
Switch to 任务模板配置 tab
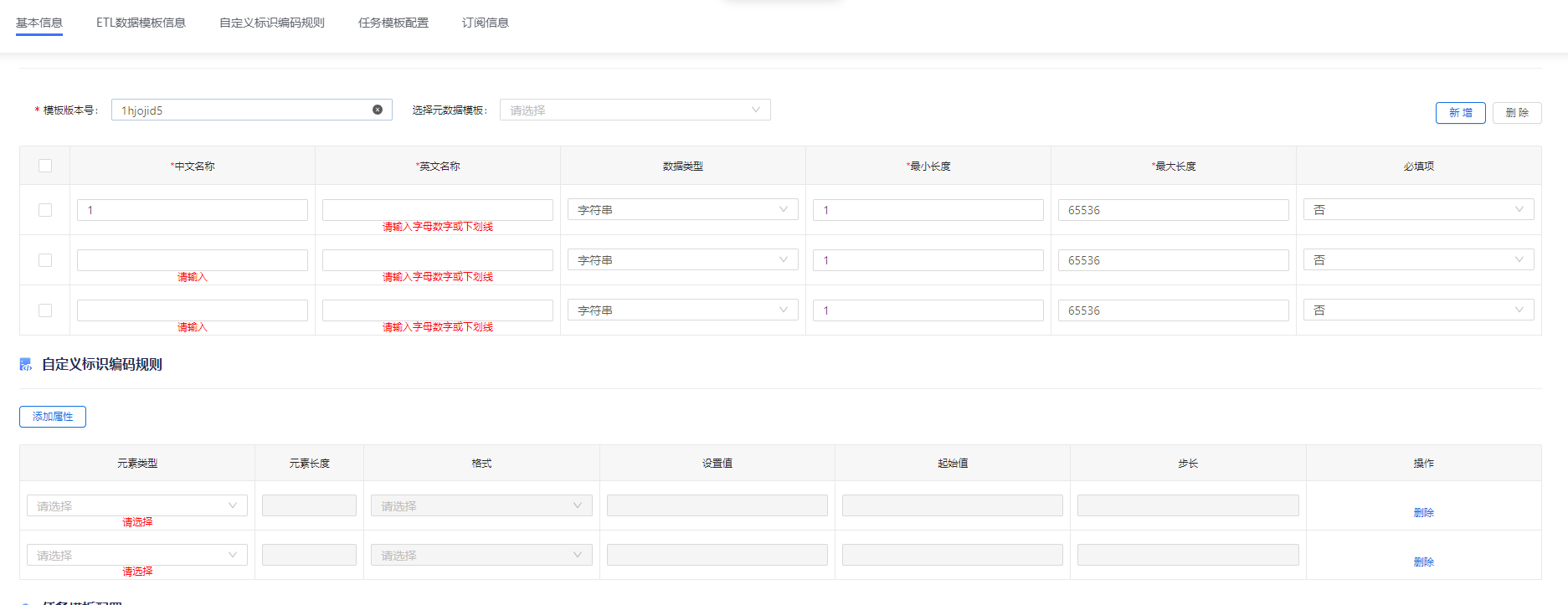coord(393,23)
